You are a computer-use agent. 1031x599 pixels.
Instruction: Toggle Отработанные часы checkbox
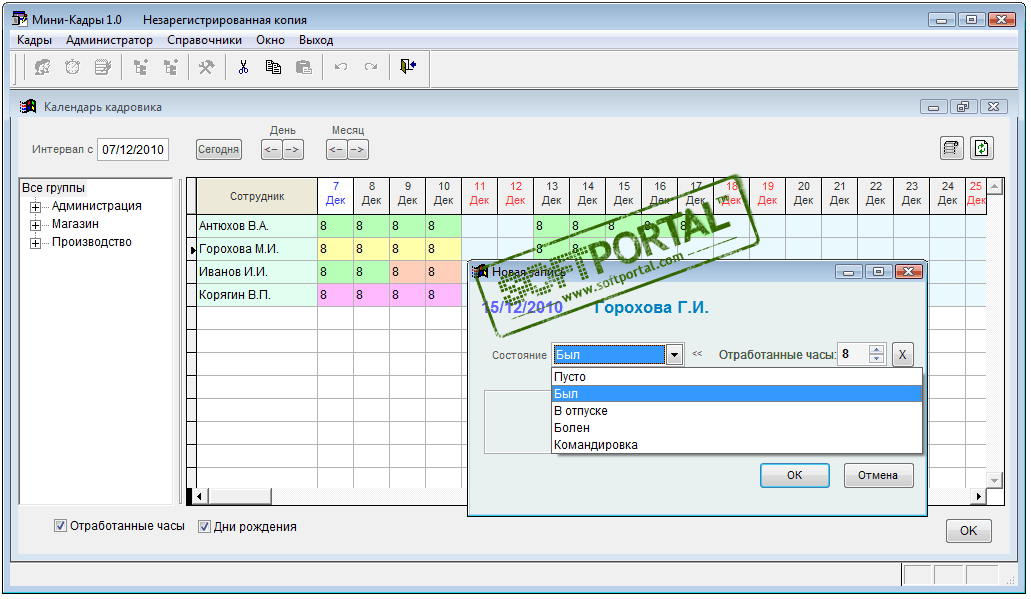coord(60,526)
